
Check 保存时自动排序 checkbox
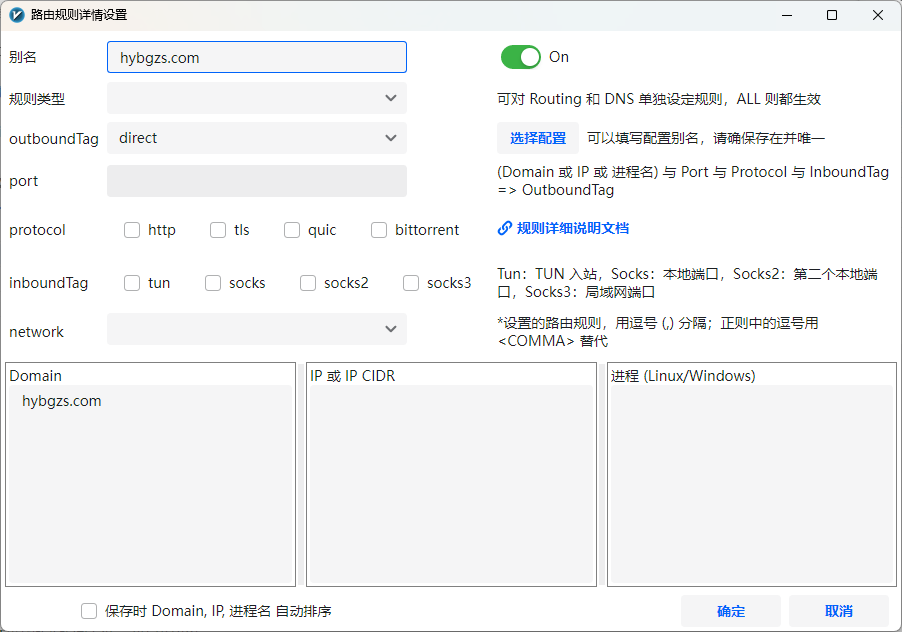pyautogui.click(x=89, y=611)
